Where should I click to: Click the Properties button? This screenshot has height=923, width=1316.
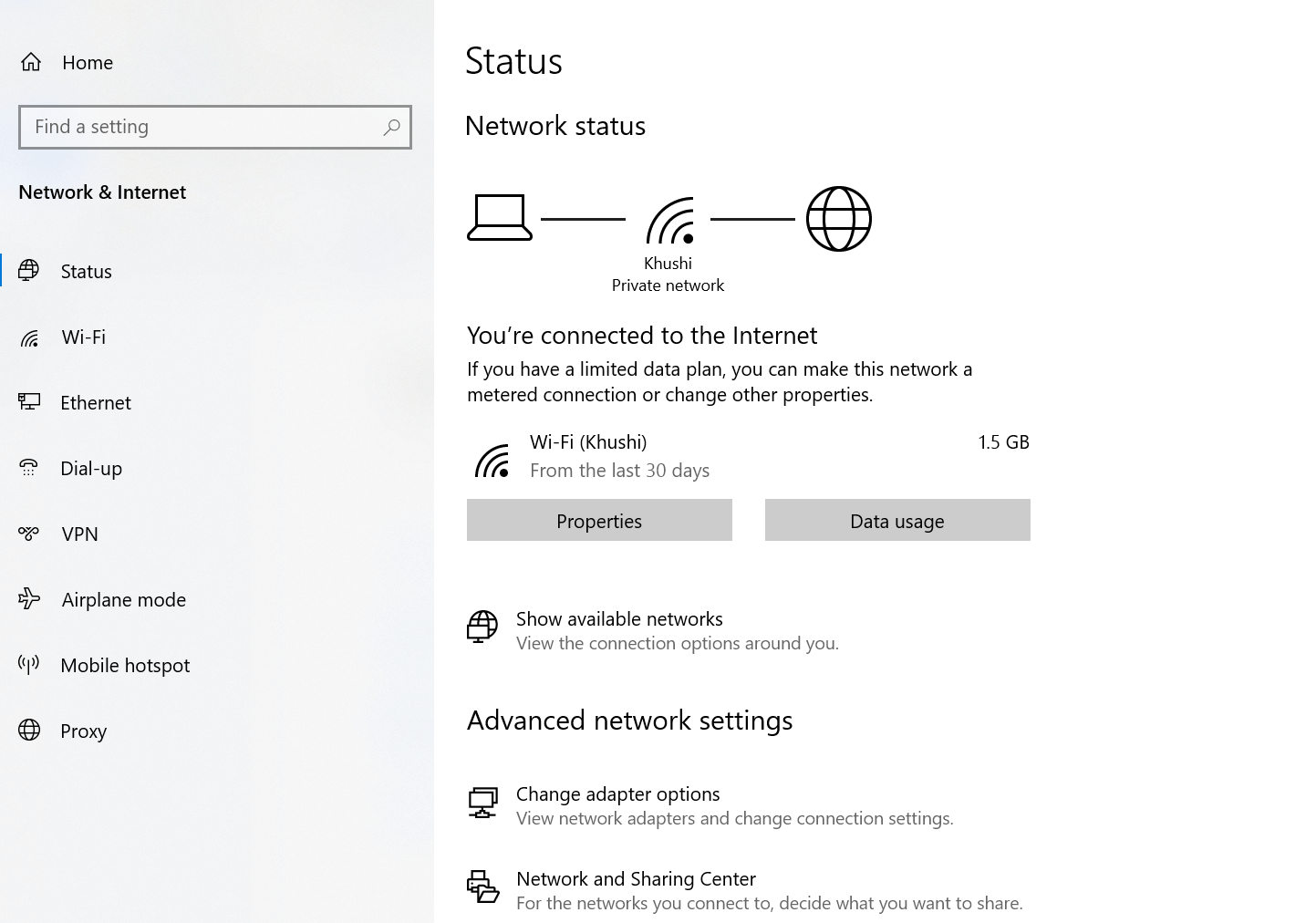(x=599, y=520)
